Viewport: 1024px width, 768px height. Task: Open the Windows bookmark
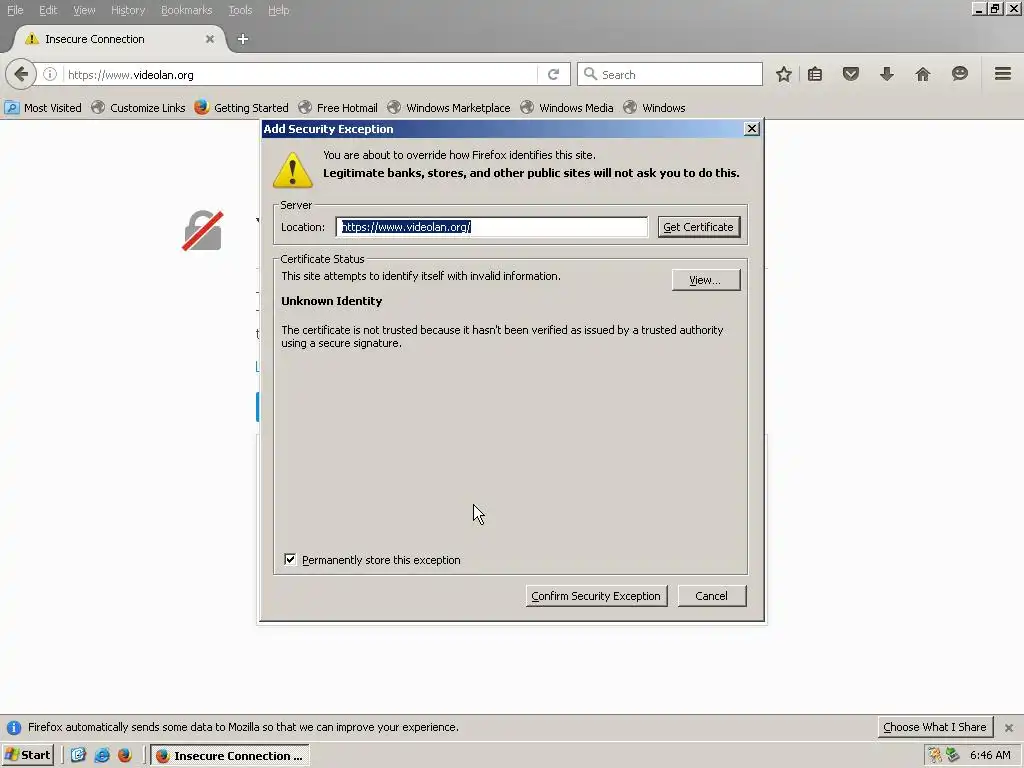(654, 108)
